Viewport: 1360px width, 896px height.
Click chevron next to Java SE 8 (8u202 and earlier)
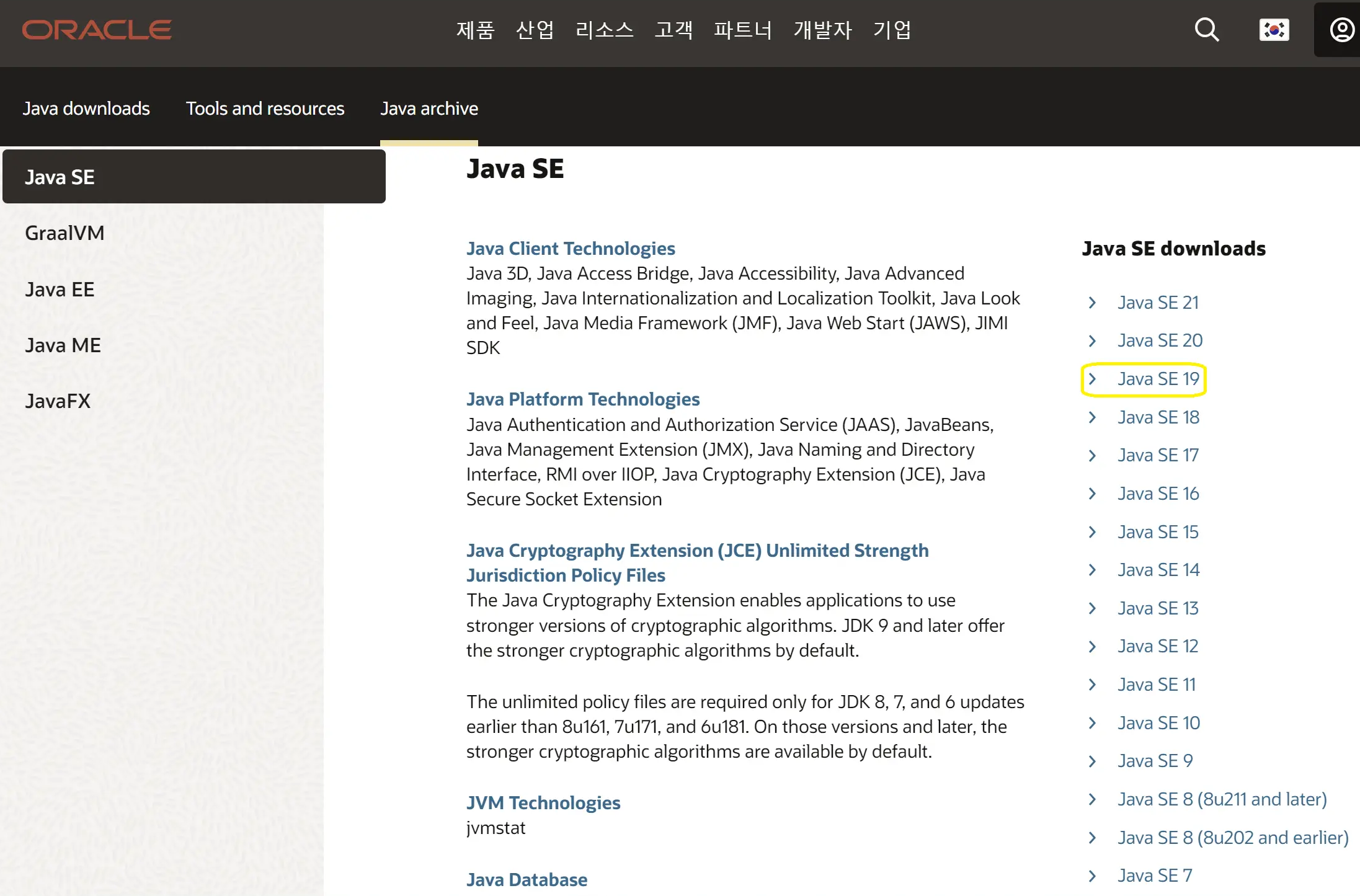1093,838
